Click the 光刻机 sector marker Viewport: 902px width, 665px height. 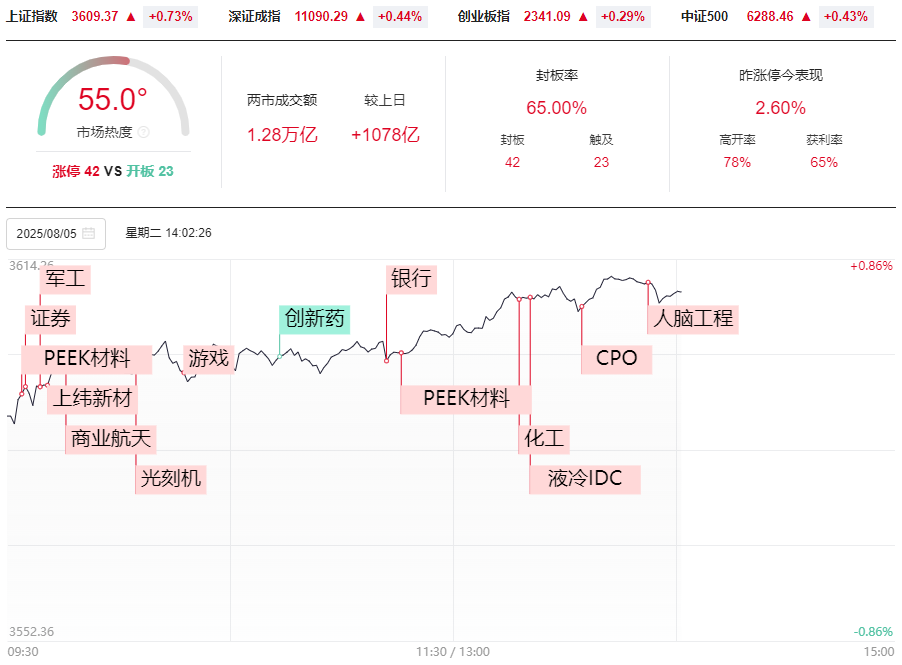pos(170,478)
